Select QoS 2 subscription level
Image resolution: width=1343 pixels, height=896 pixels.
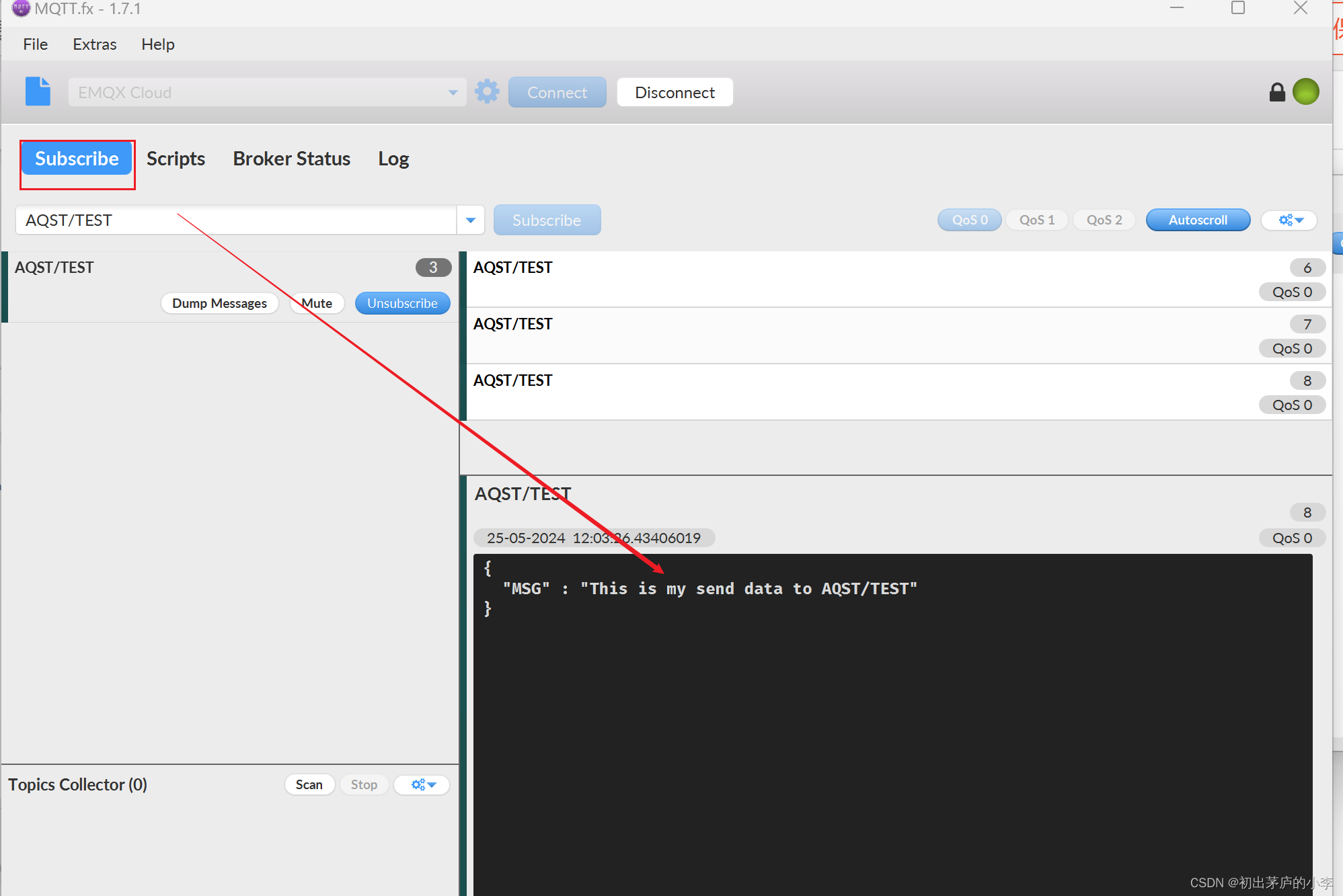1104,220
